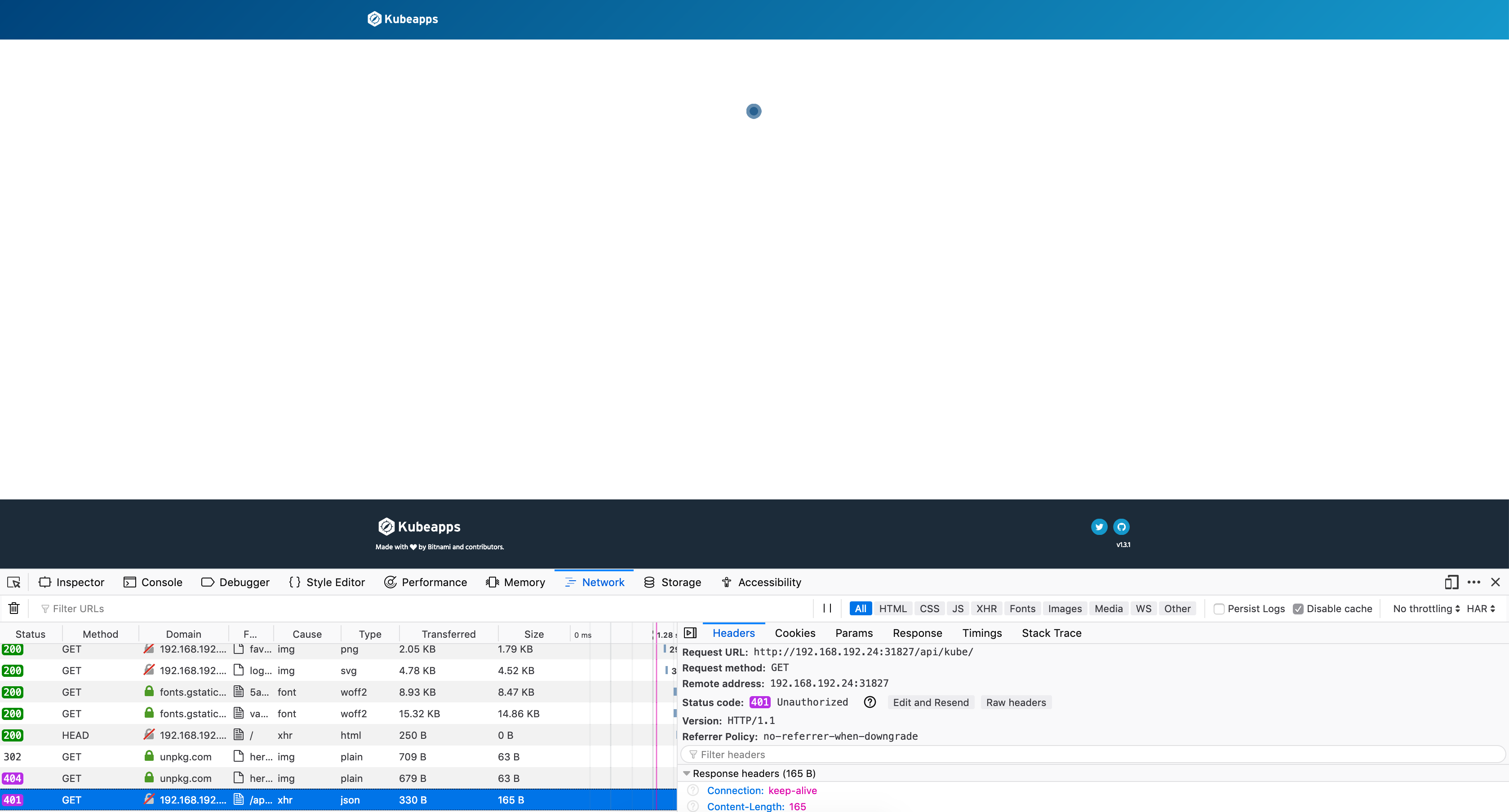Viewport: 1509px width, 812px height.
Task: Pause network recording
Action: [x=827, y=608]
